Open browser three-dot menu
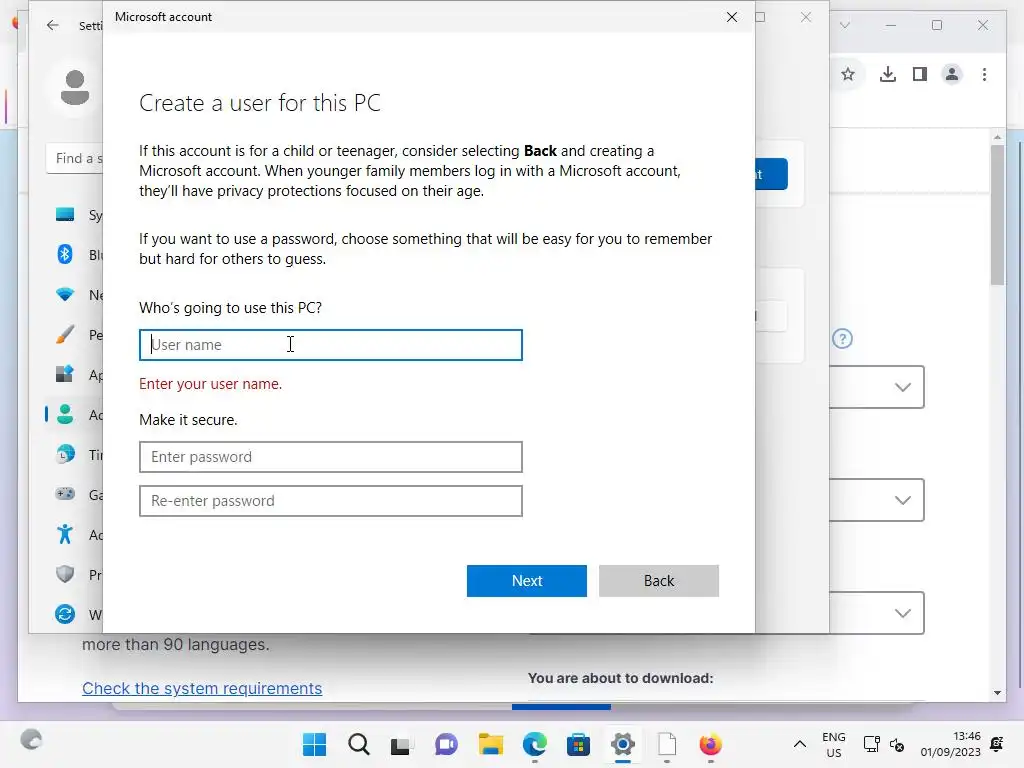The image size is (1024, 768). (x=984, y=74)
